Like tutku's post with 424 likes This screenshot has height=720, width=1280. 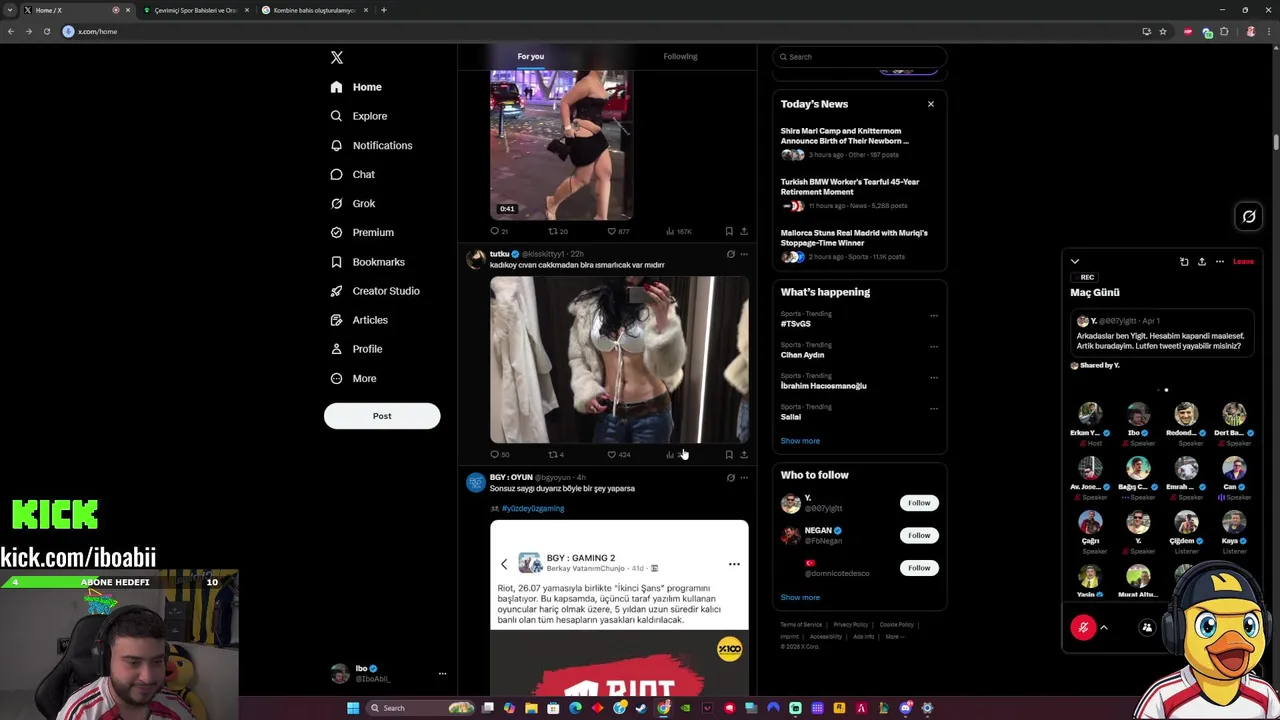(x=618, y=455)
